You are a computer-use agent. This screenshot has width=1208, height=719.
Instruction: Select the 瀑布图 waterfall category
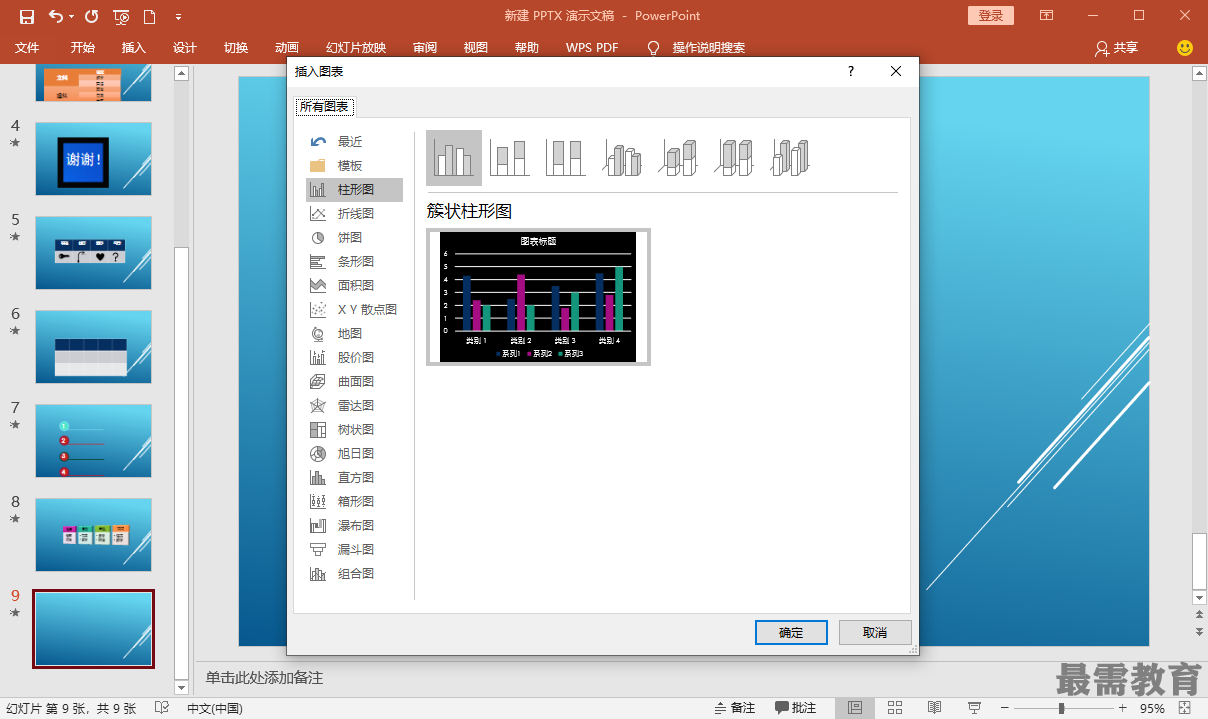click(x=354, y=526)
